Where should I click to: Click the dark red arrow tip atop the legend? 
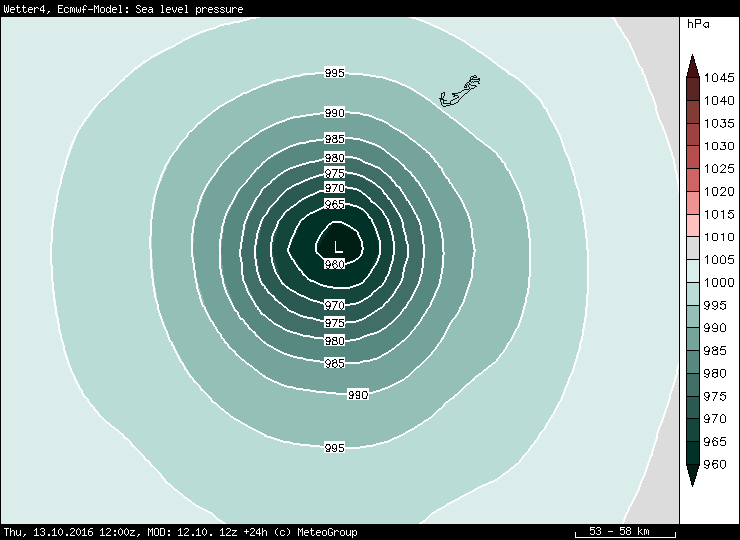coord(692,66)
